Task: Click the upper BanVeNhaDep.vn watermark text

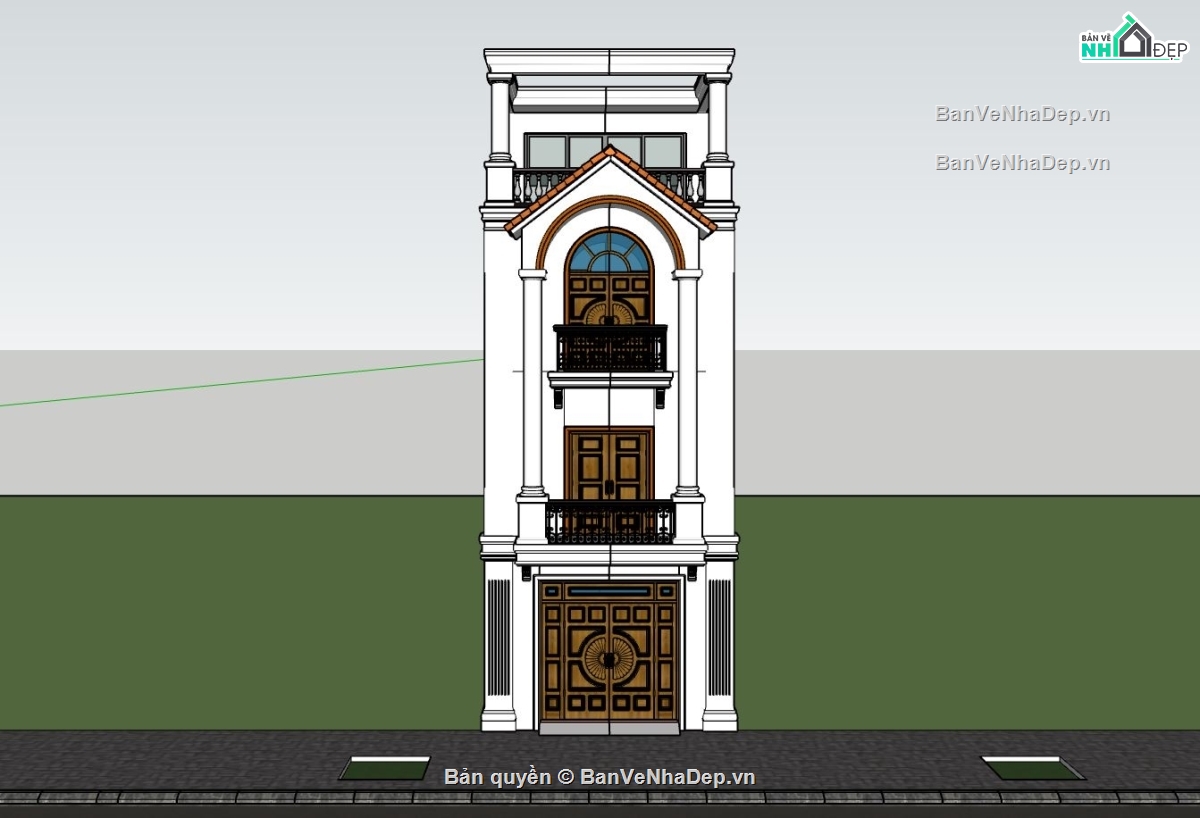Action: point(1022,113)
